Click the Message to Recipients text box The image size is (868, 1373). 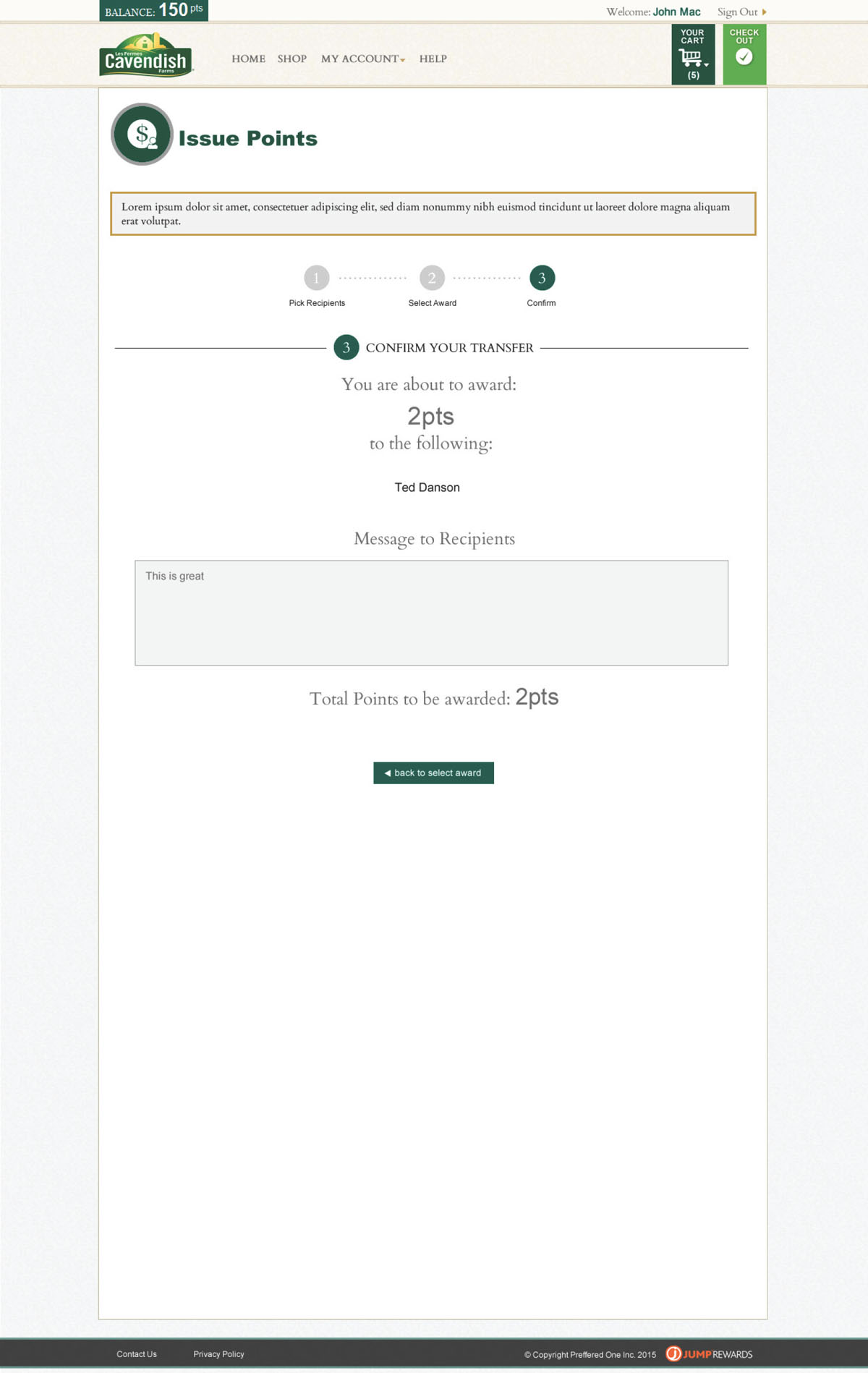tap(431, 613)
